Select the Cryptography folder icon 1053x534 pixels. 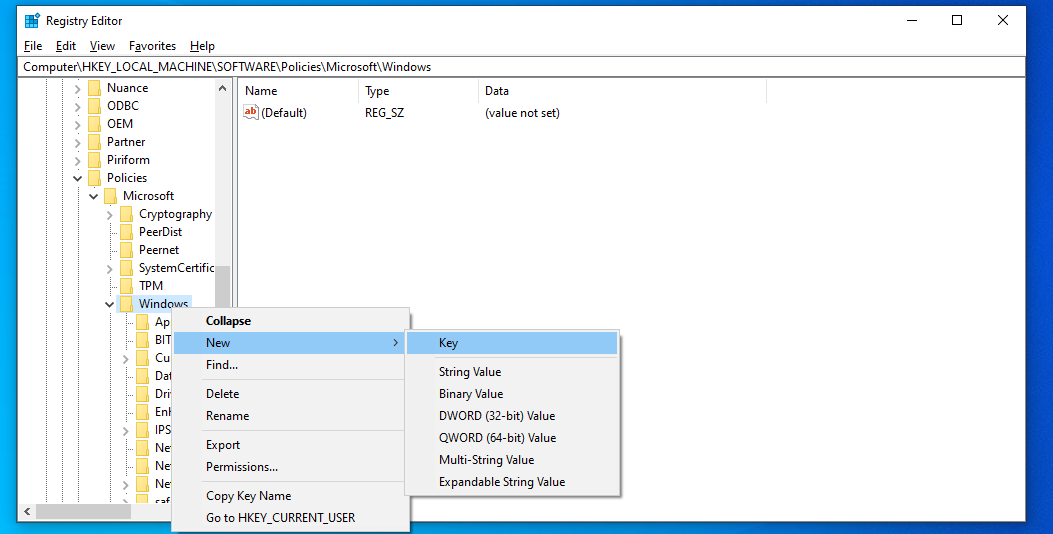126,214
